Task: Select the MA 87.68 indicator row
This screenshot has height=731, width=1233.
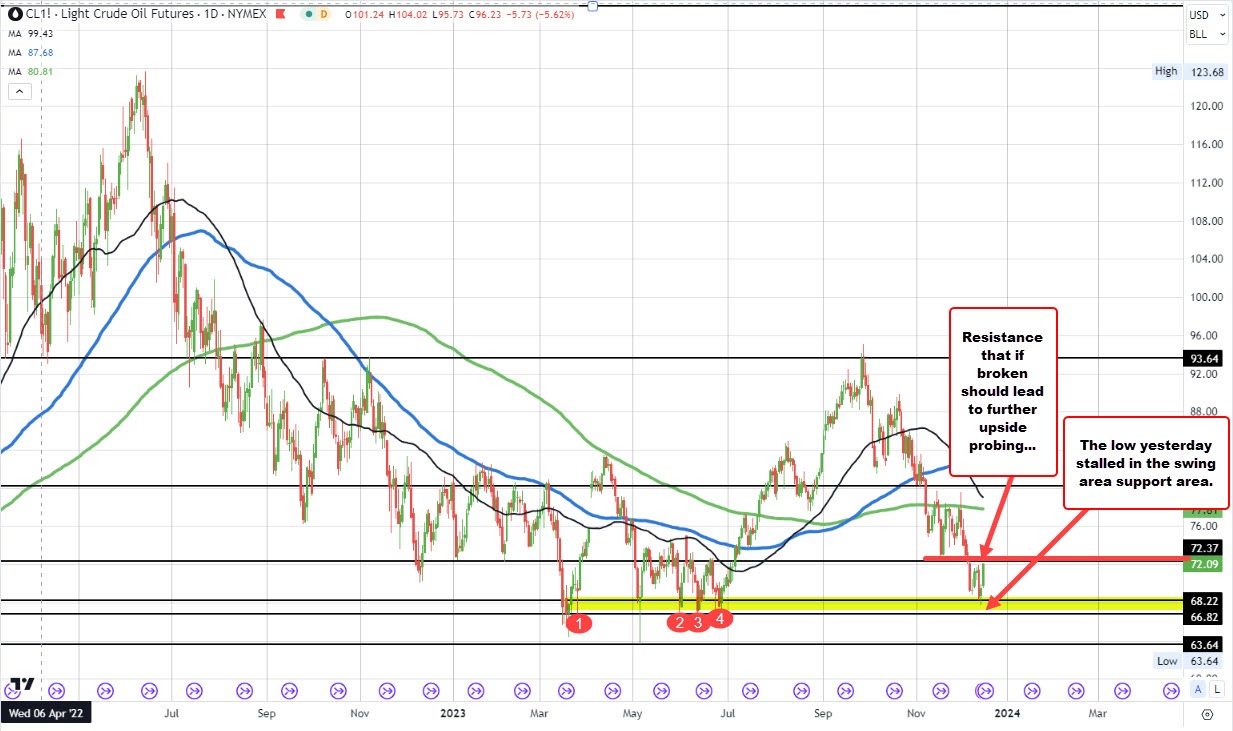Action: pos(29,53)
